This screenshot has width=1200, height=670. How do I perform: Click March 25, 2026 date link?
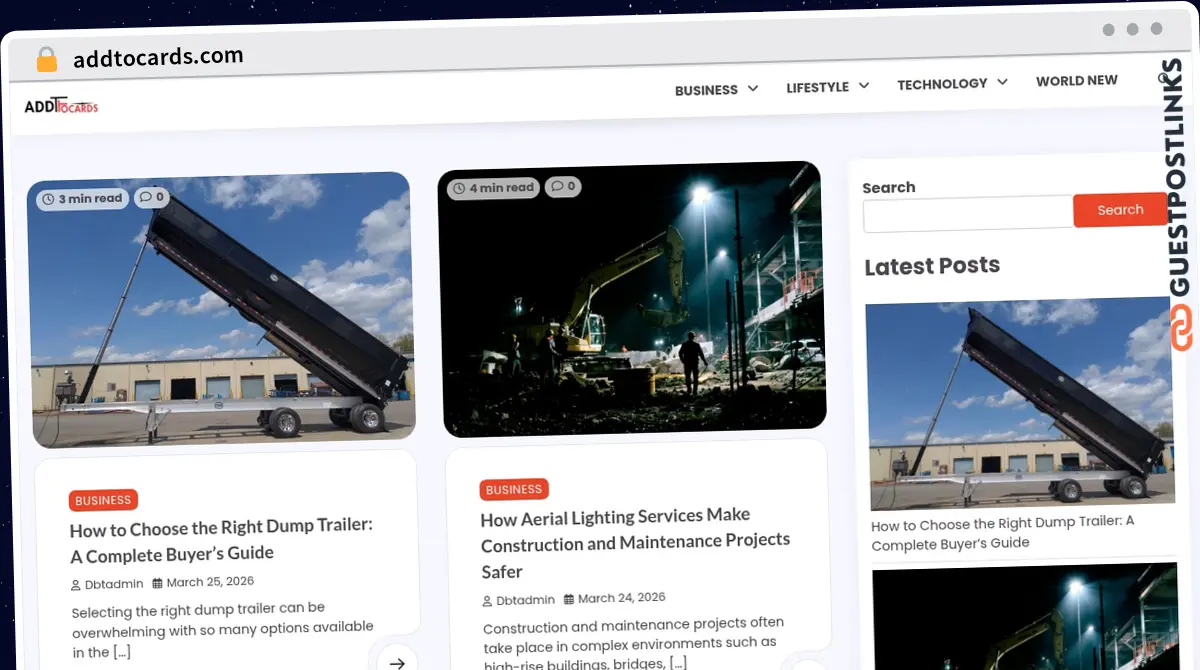[210, 581]
